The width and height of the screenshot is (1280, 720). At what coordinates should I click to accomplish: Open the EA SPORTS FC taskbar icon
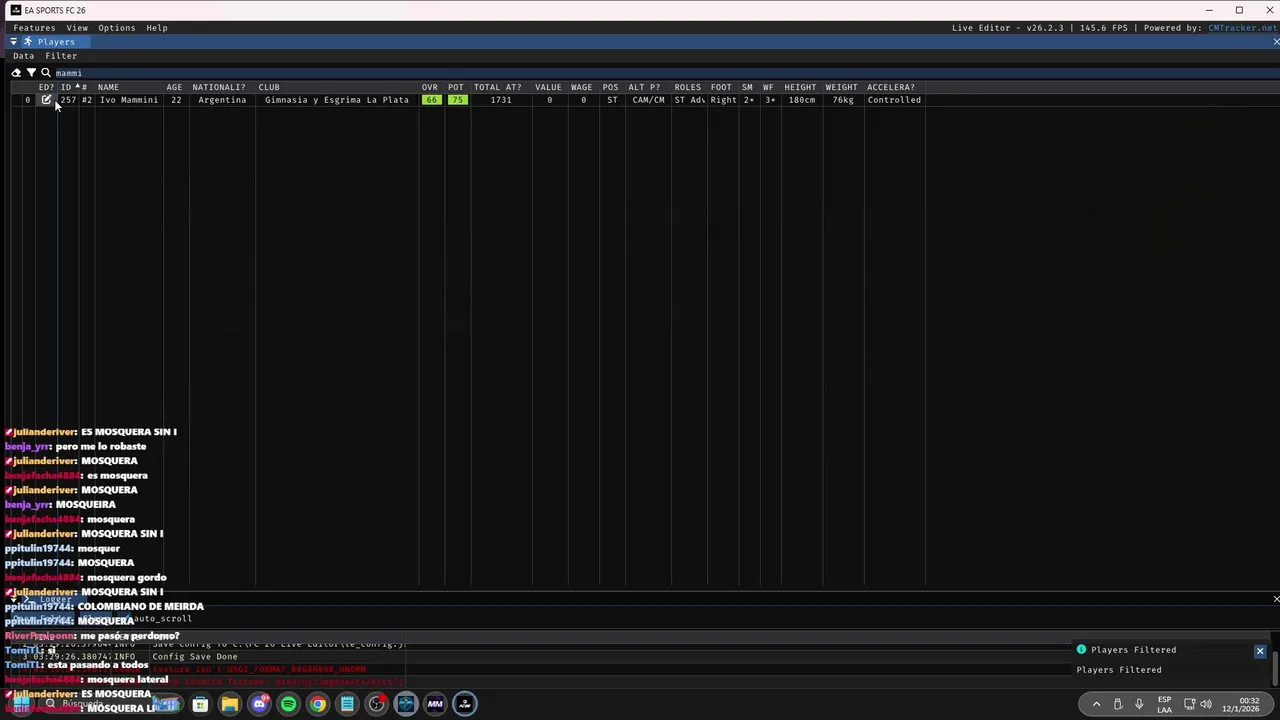(464, 704)
